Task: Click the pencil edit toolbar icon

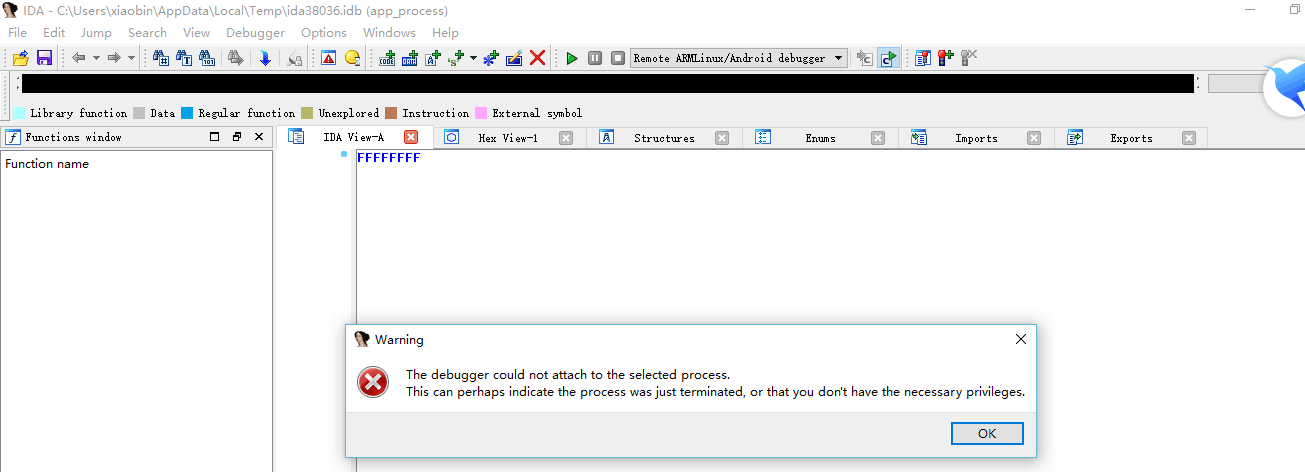Action: 514,58
